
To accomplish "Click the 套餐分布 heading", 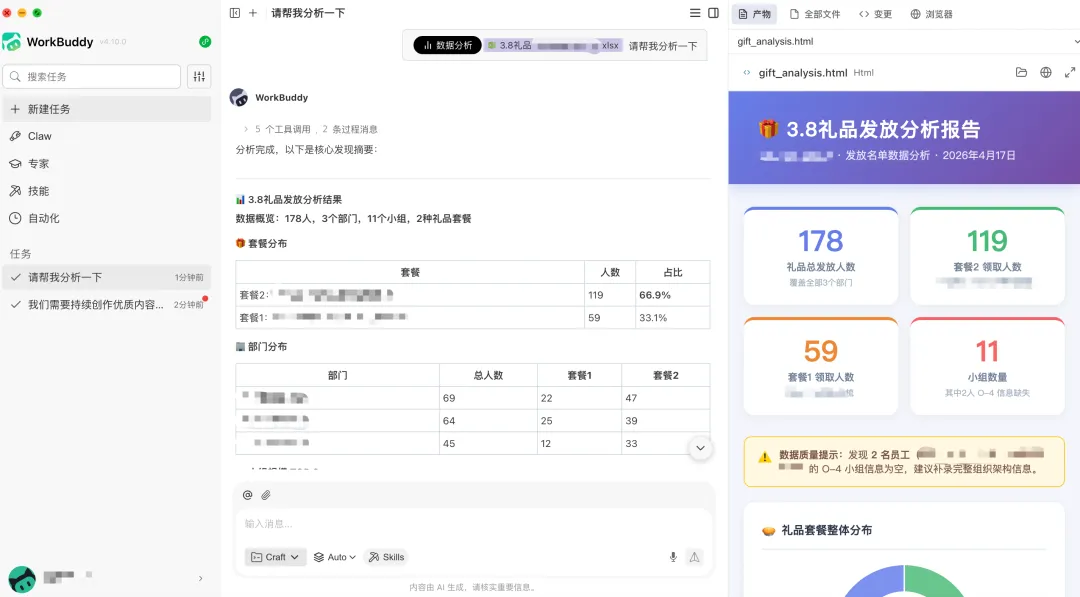I will [x=262, y=244].
